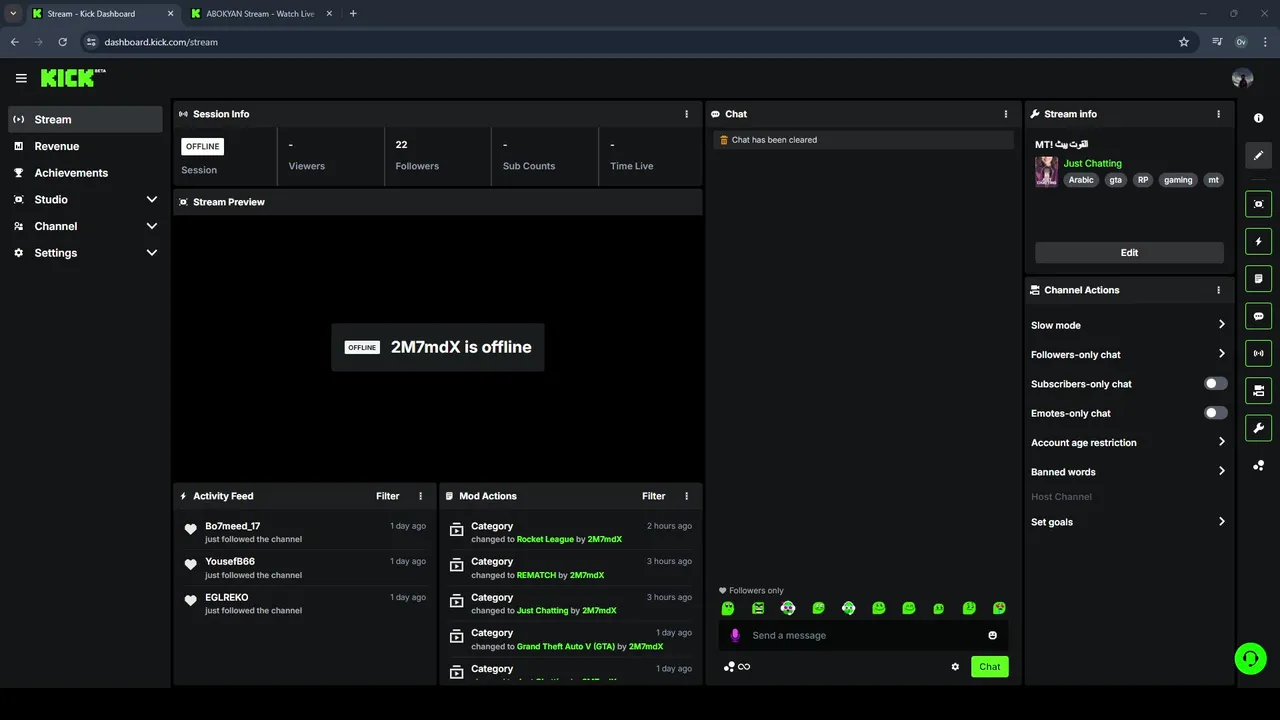The height and width of the screenshot is (720, 1280).
Task: Click the purple microphone icon in chat input
Action: 735,635
